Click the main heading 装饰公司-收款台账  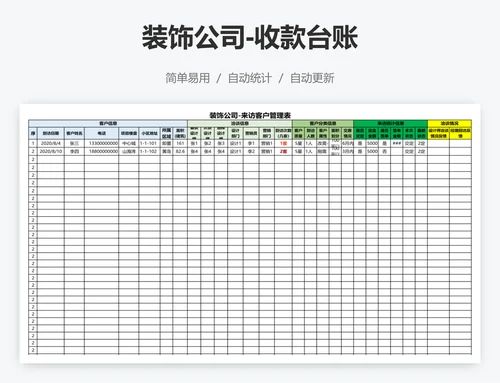250,37
